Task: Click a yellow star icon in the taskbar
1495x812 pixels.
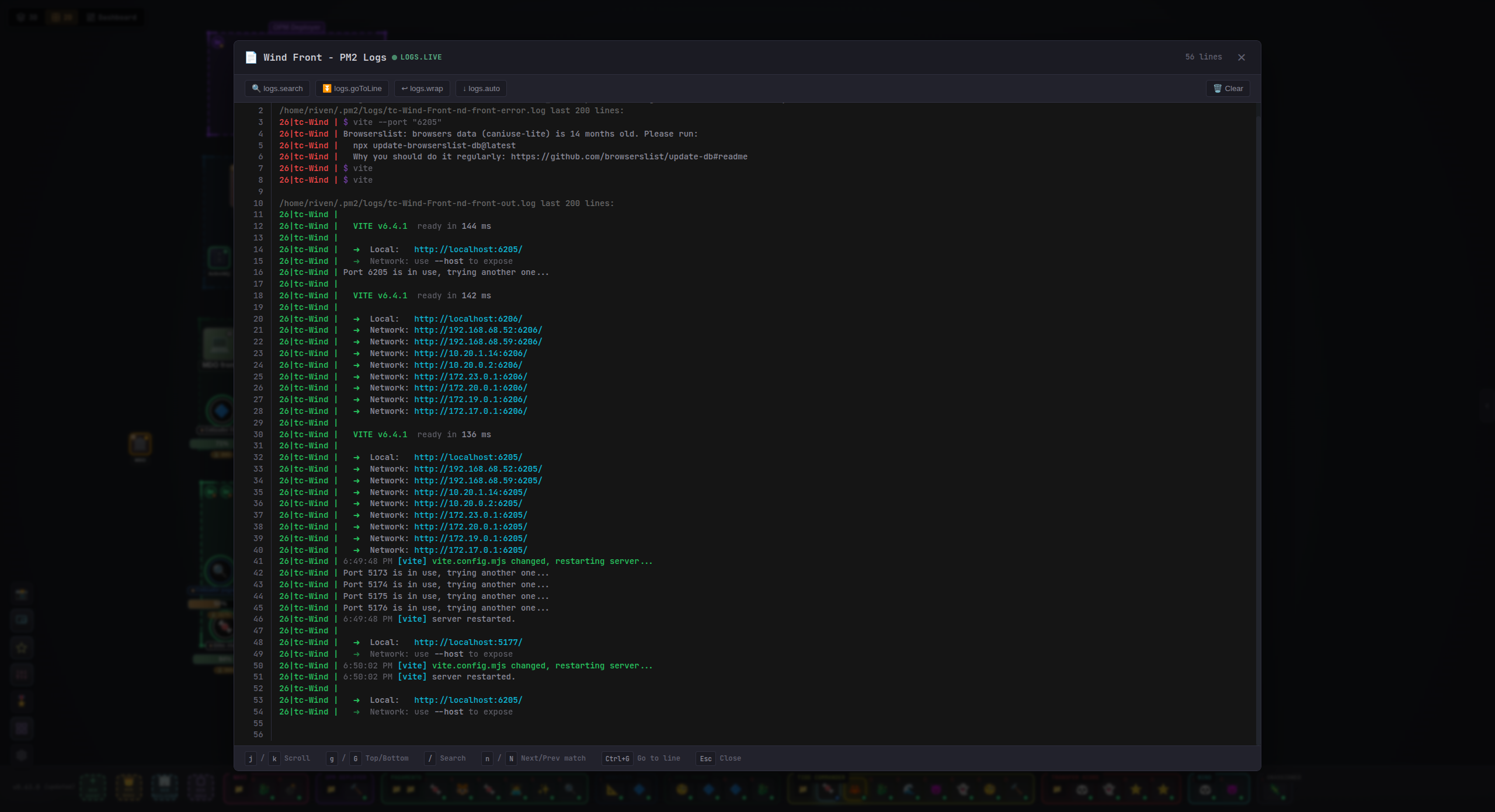Action: (1136, 790)
